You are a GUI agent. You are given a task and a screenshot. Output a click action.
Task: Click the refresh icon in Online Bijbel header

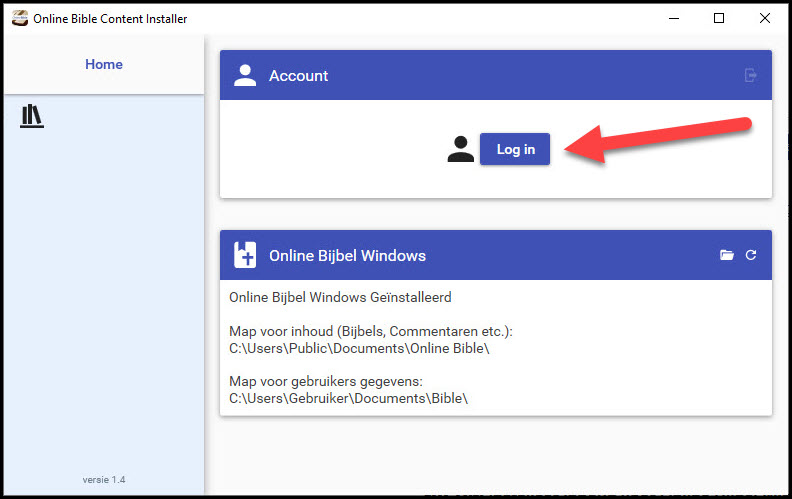click(x=751, y=255)
